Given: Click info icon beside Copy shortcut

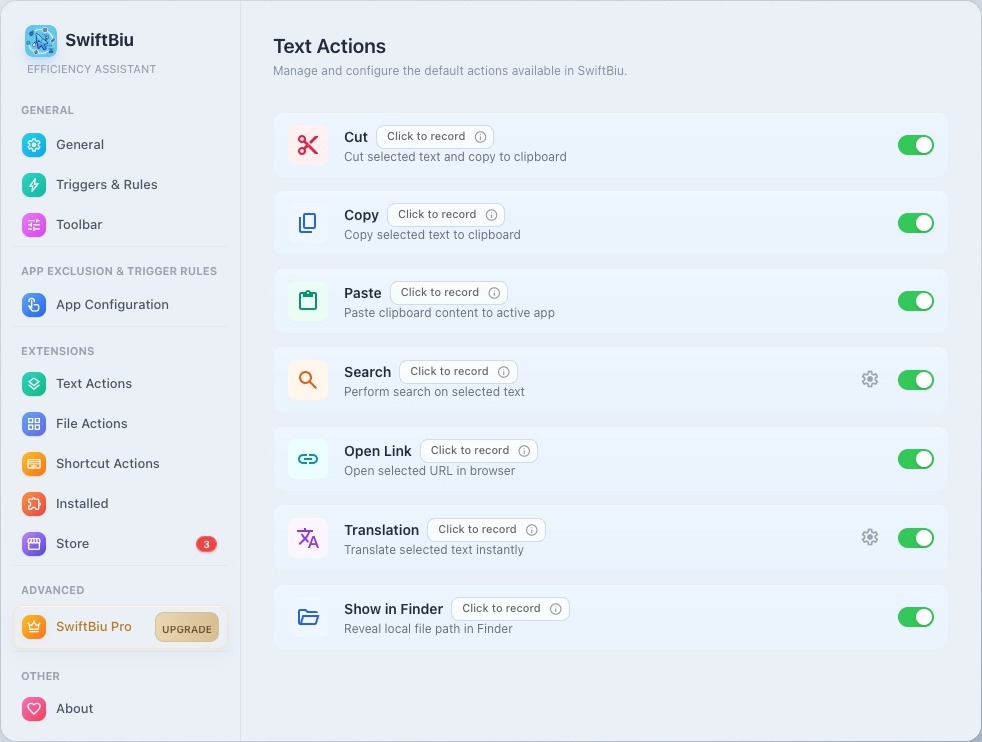Looking at the screenshot, I should pos(492,215).
